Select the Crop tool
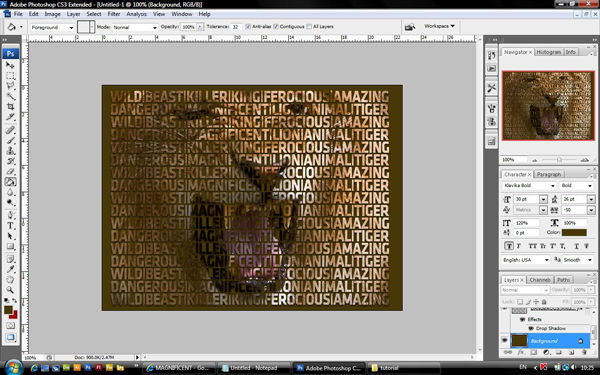600x375 pixels. click(x=10, y=106)
